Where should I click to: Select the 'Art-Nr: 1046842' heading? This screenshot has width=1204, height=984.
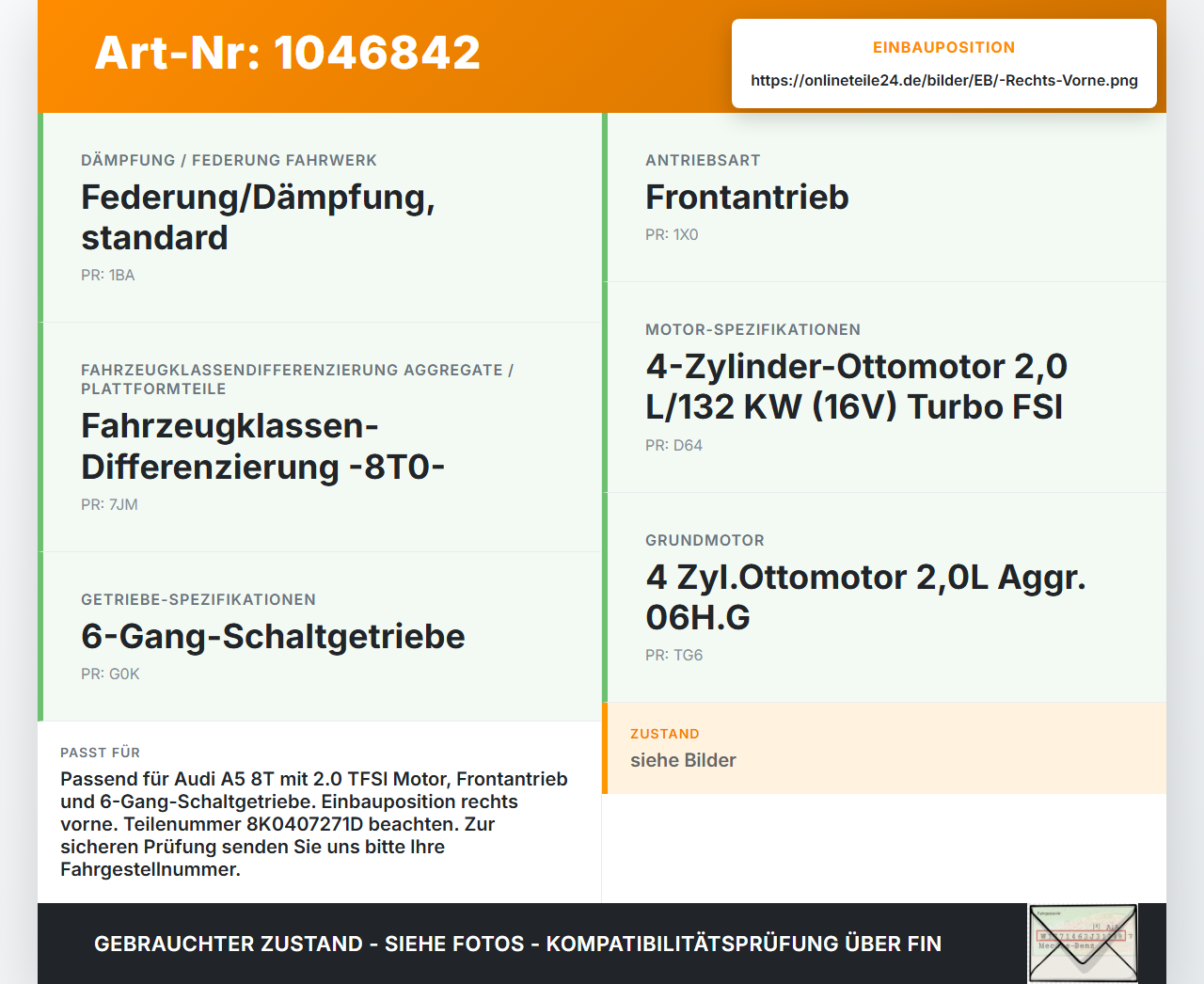click(x=288, y=53)
